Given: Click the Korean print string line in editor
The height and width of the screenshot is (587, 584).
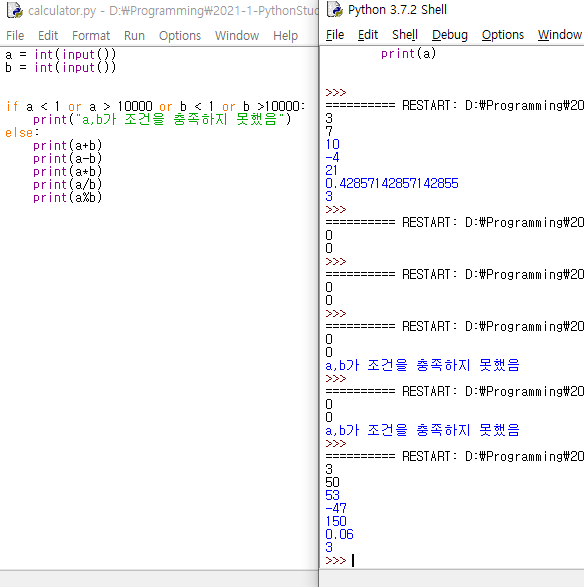Looking at the screenshot, I should tap(162, 120).
